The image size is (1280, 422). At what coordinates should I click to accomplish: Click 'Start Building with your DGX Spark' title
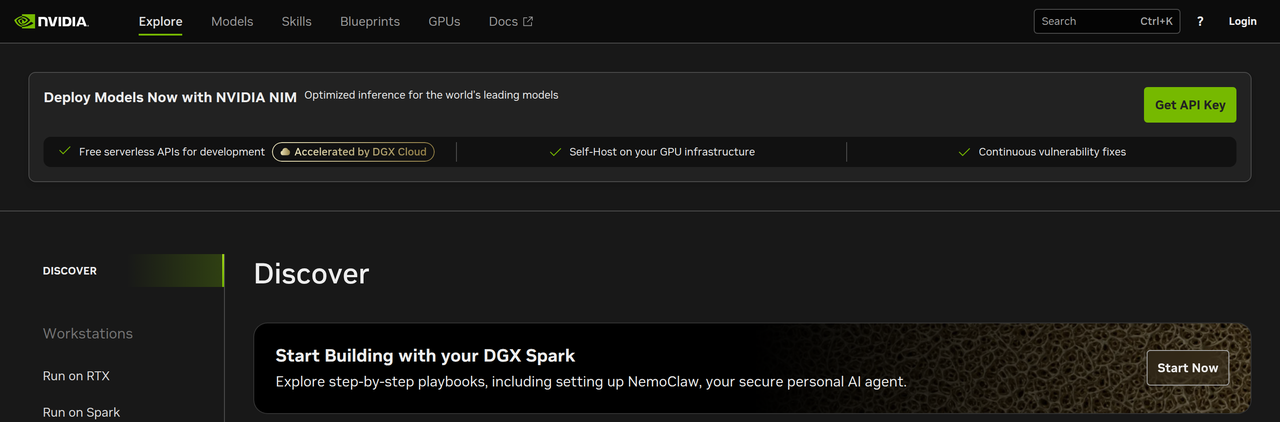(x=425, y=356)
